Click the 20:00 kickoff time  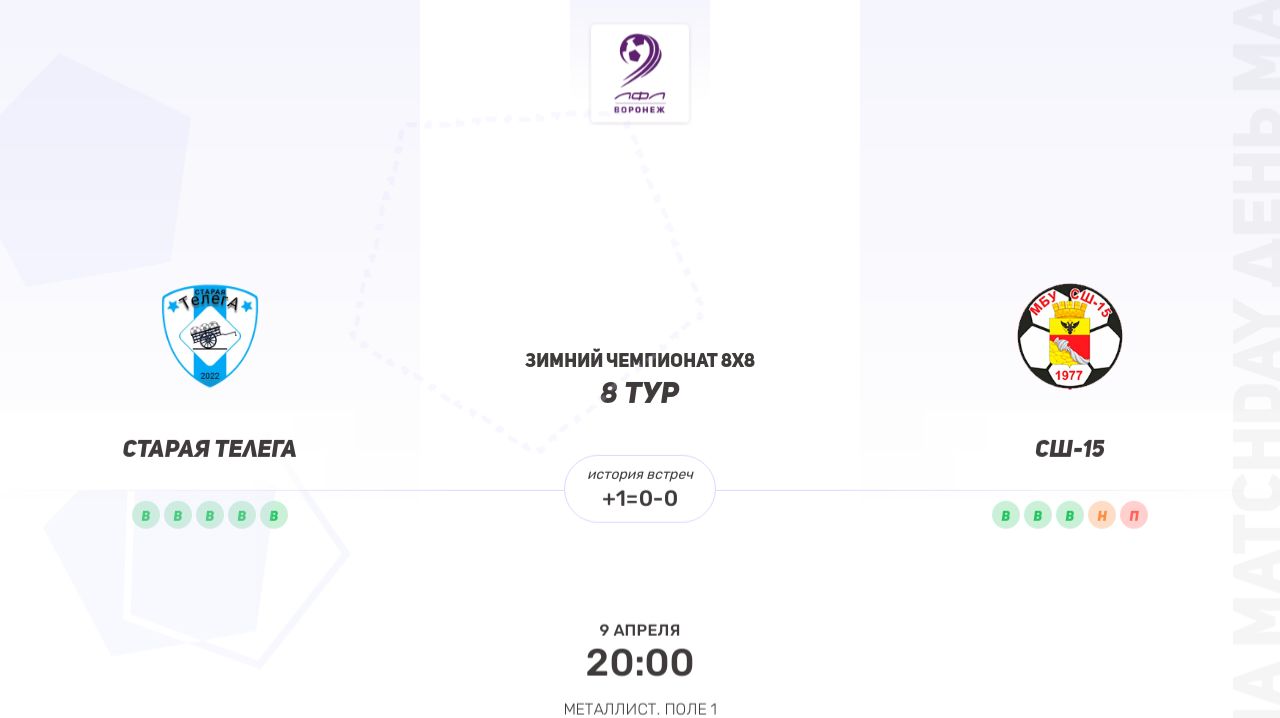tap(640, 663)
